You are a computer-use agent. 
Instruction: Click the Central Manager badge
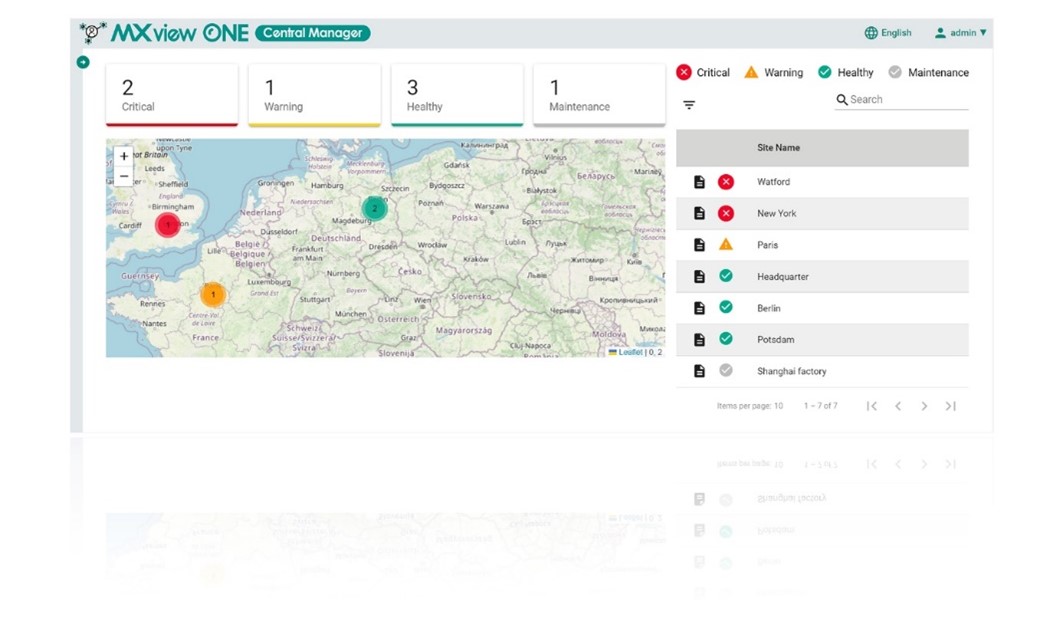point(313,33)
